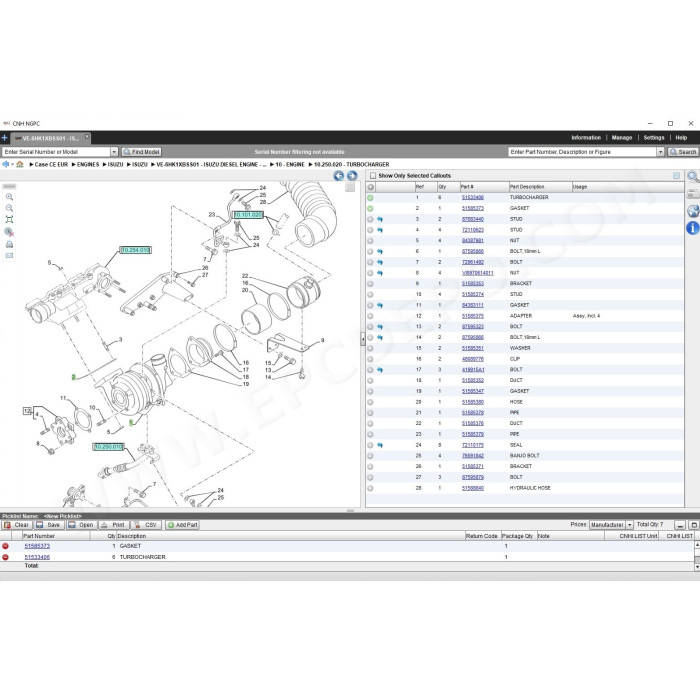Deselect the ref 2 GASKET row green check
This screenshot has width=700, height=700.
point(370,208)
